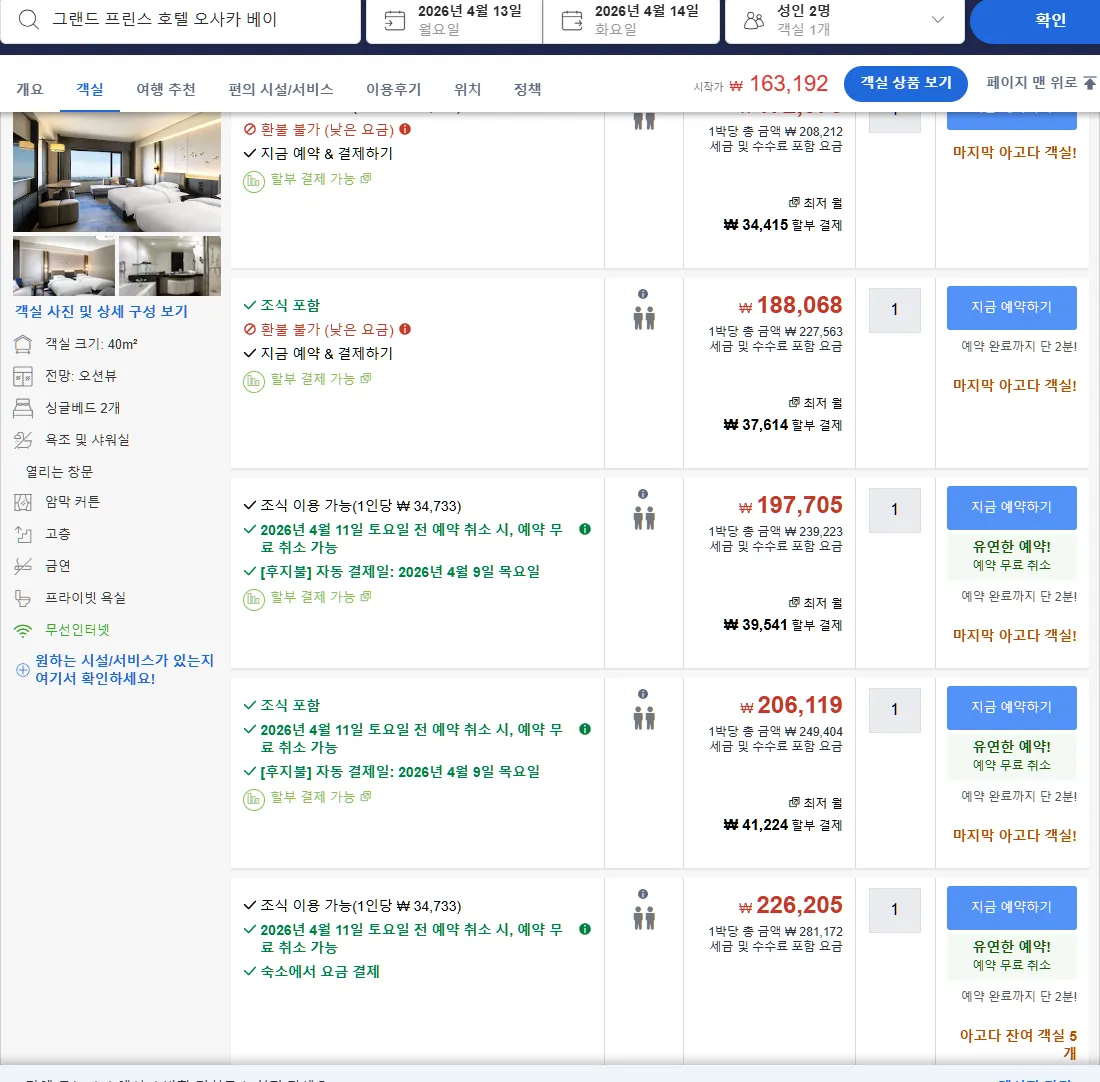Viewport: 1100px width, 1082px height.
Task: Book the ₩197,705 rate with 지금 예약하기
Action: point(1012,507)
